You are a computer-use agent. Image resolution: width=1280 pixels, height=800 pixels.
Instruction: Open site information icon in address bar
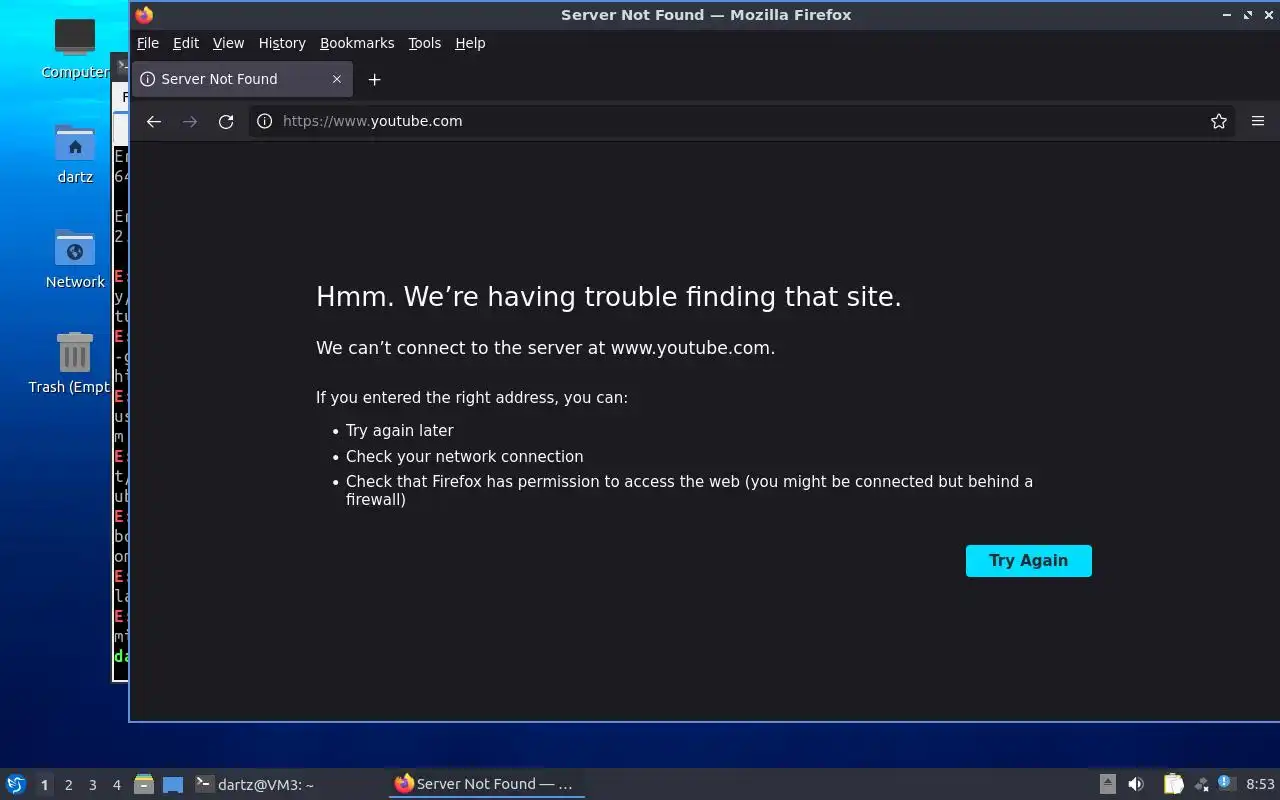(x=264, y=121)
